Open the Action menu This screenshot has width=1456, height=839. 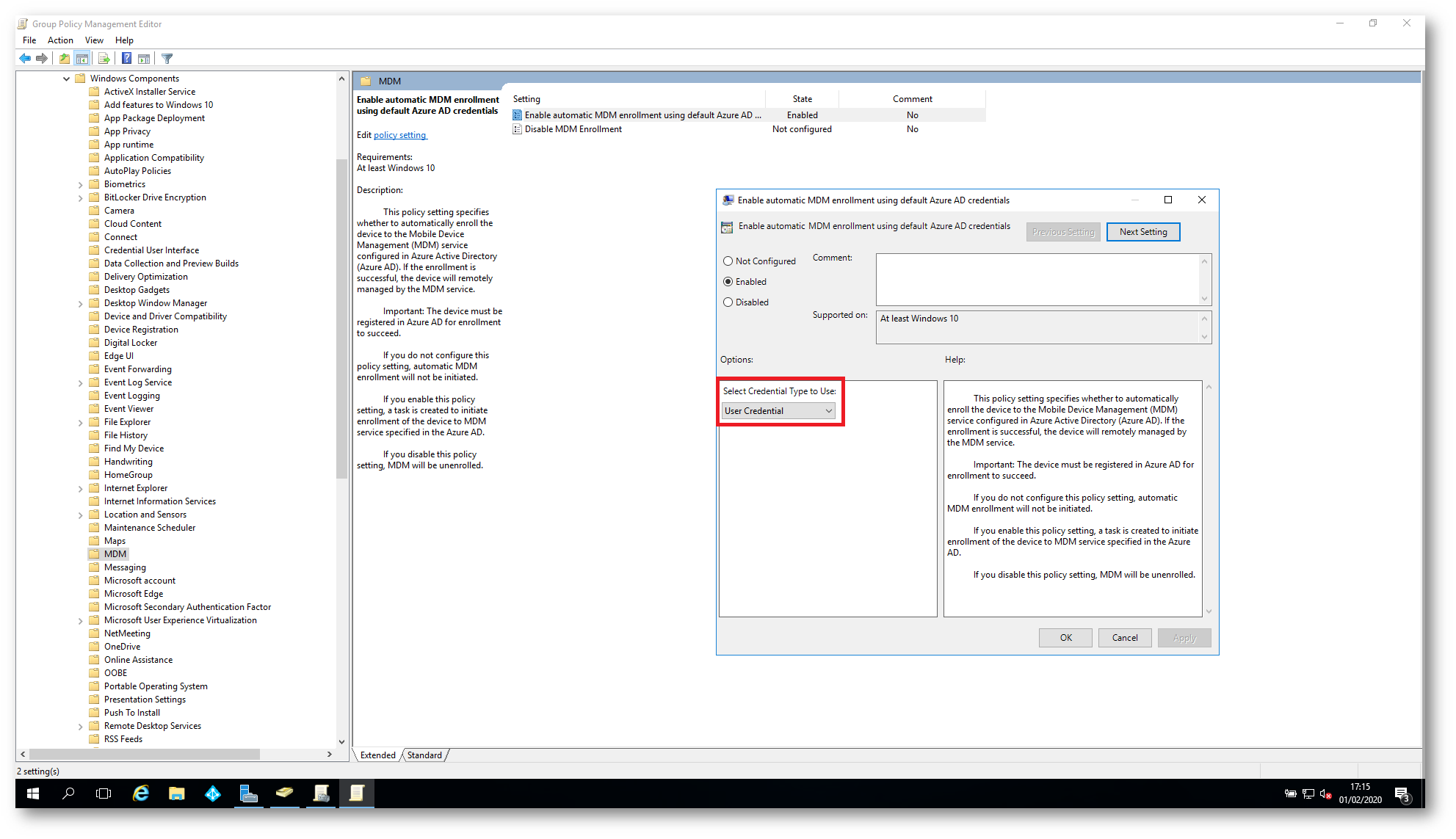tap(60, 40)
